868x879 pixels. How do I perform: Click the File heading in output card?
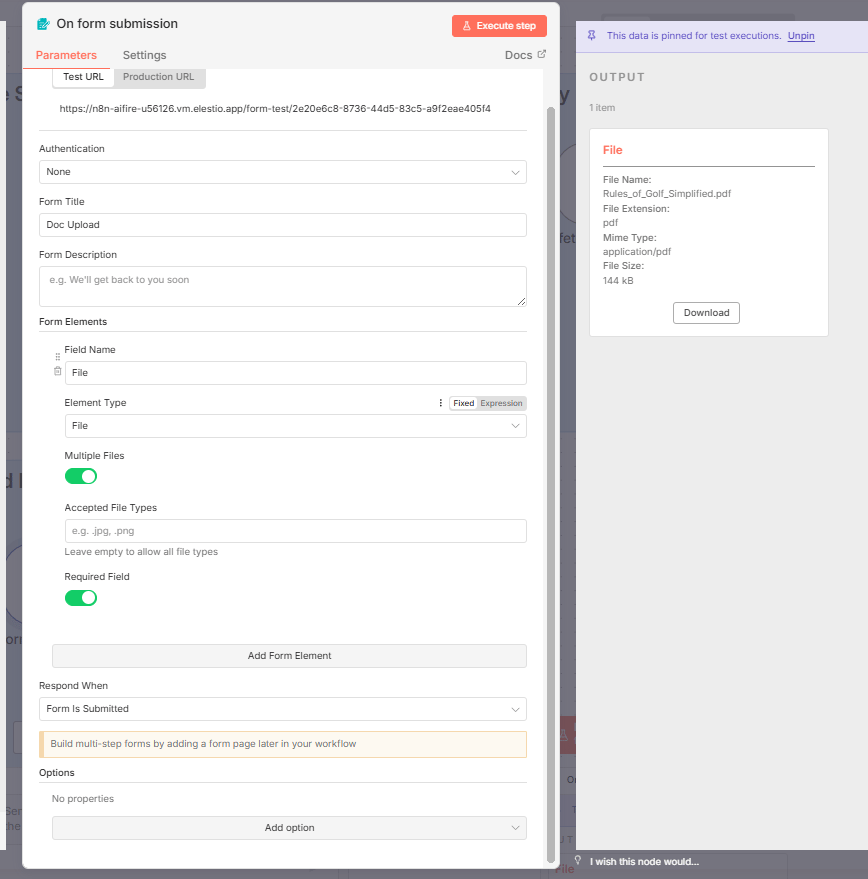[x=612, y=150]
